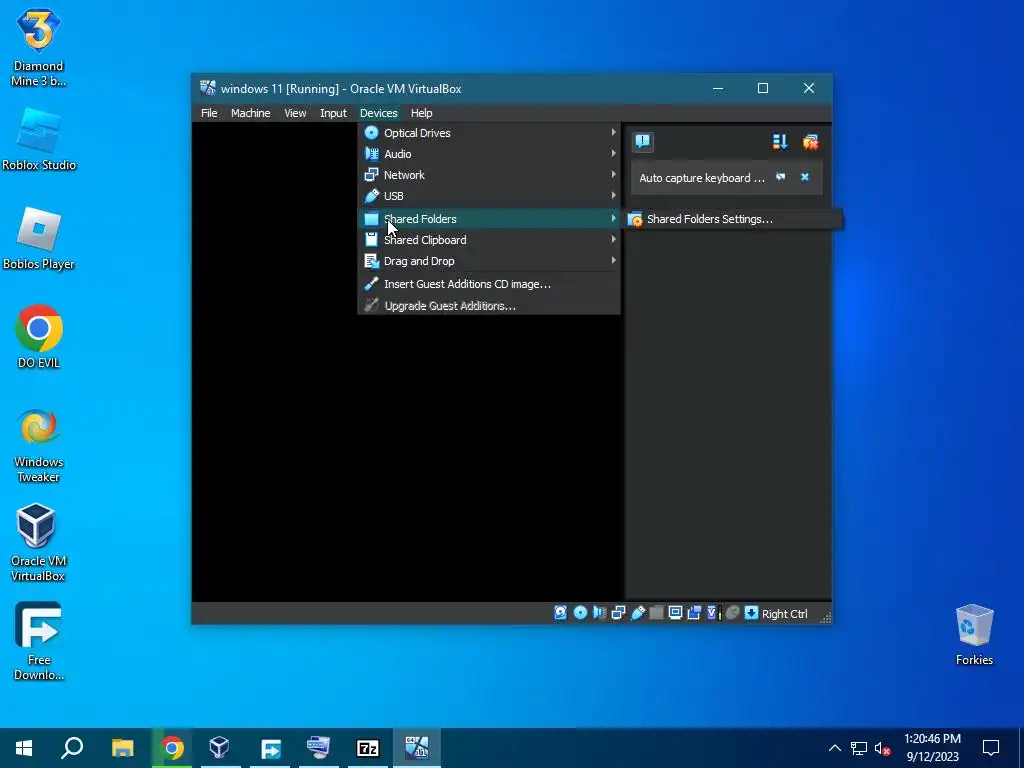Maximize the VirtualBox VM window
Screen dimensions: 1024x768
click(763, 88)
